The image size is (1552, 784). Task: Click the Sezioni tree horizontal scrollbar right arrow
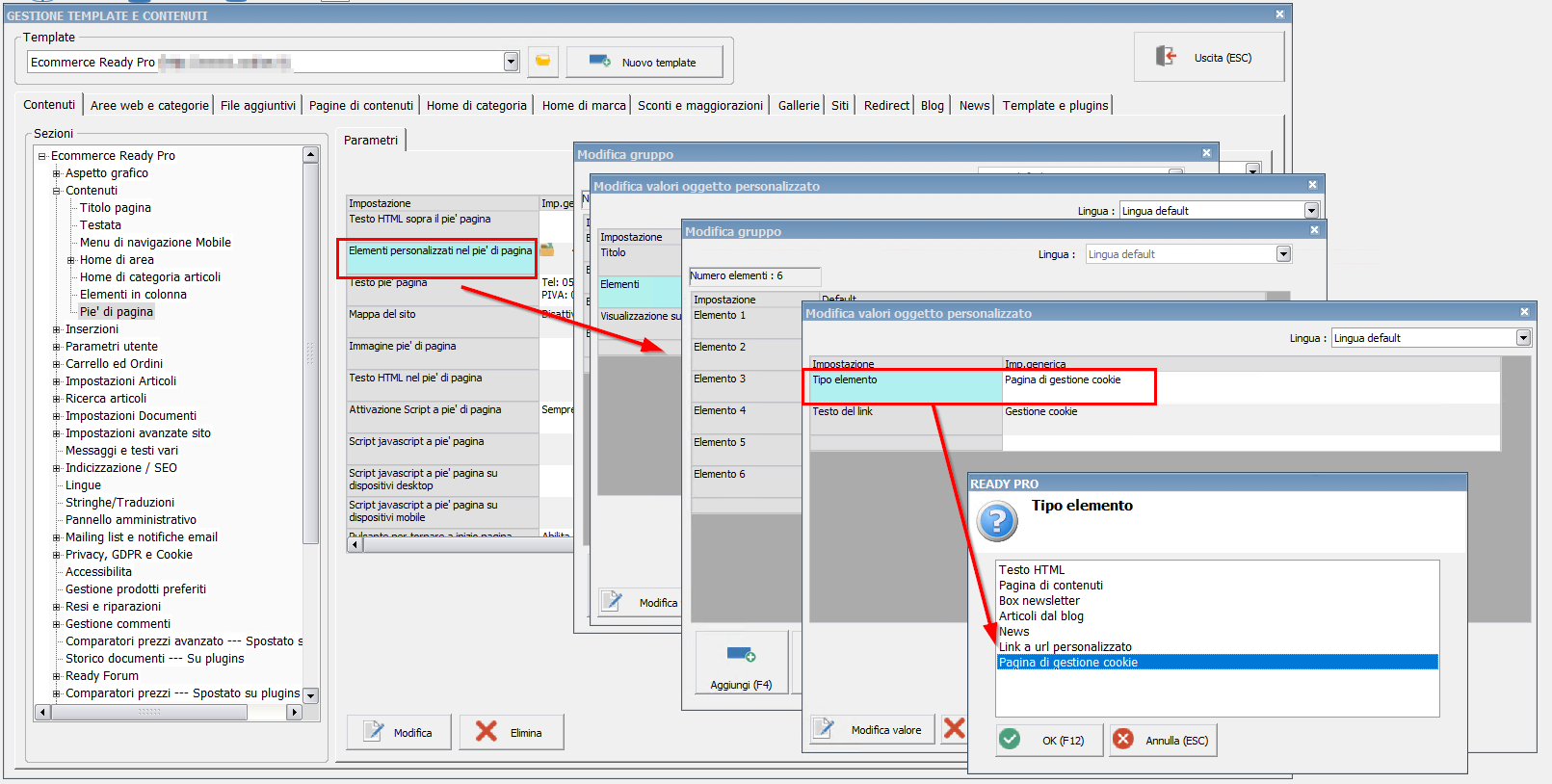(295, 713)
